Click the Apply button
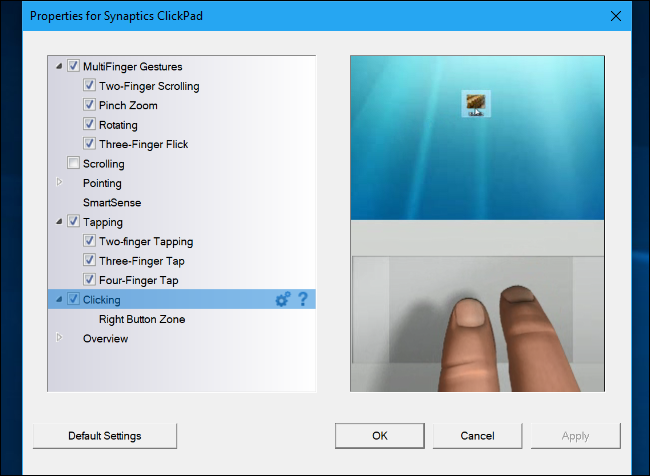650x476 pixels. click(x=575, y=436)
